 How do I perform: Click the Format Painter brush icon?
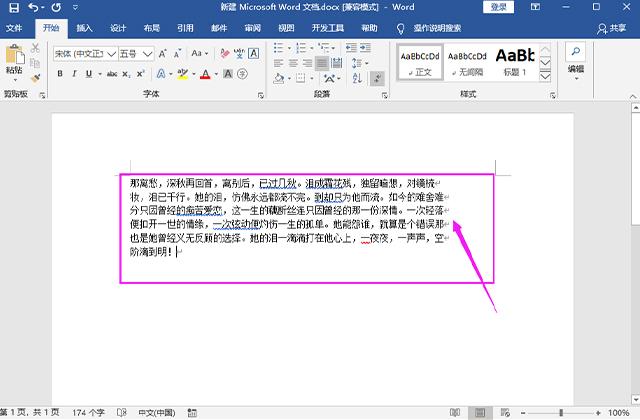pos(35,78)
